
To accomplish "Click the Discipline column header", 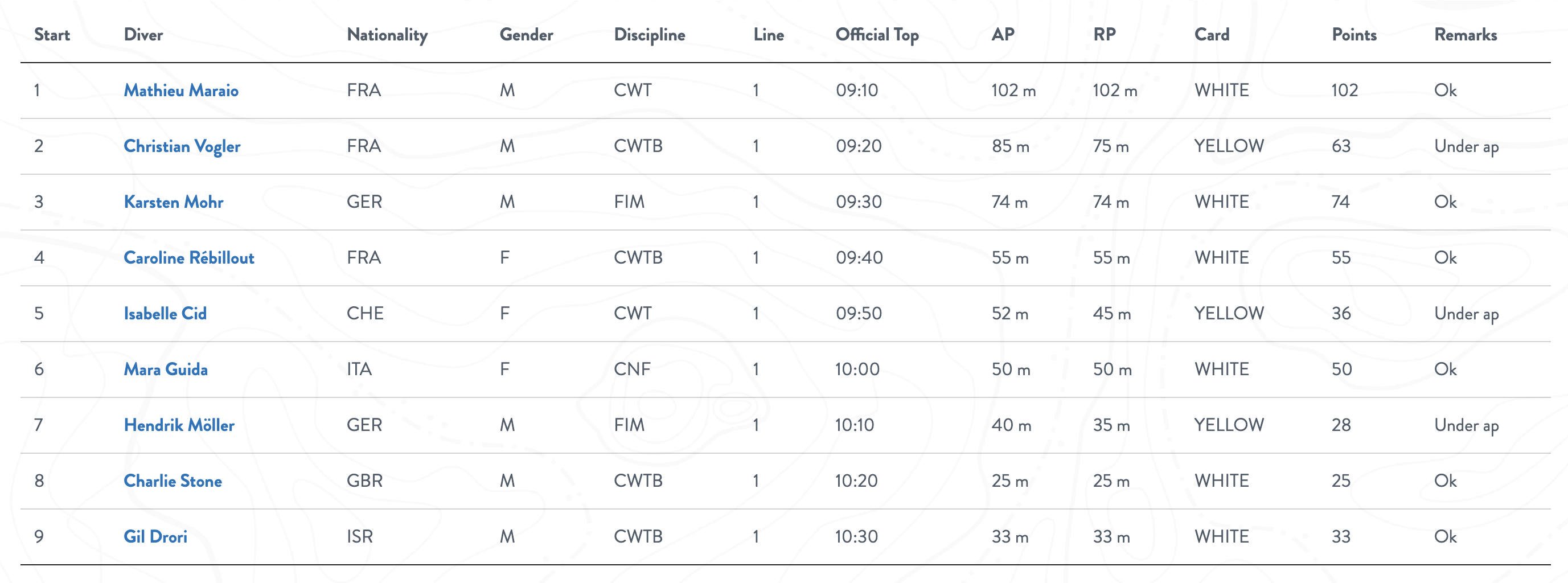I will [650, 35].
